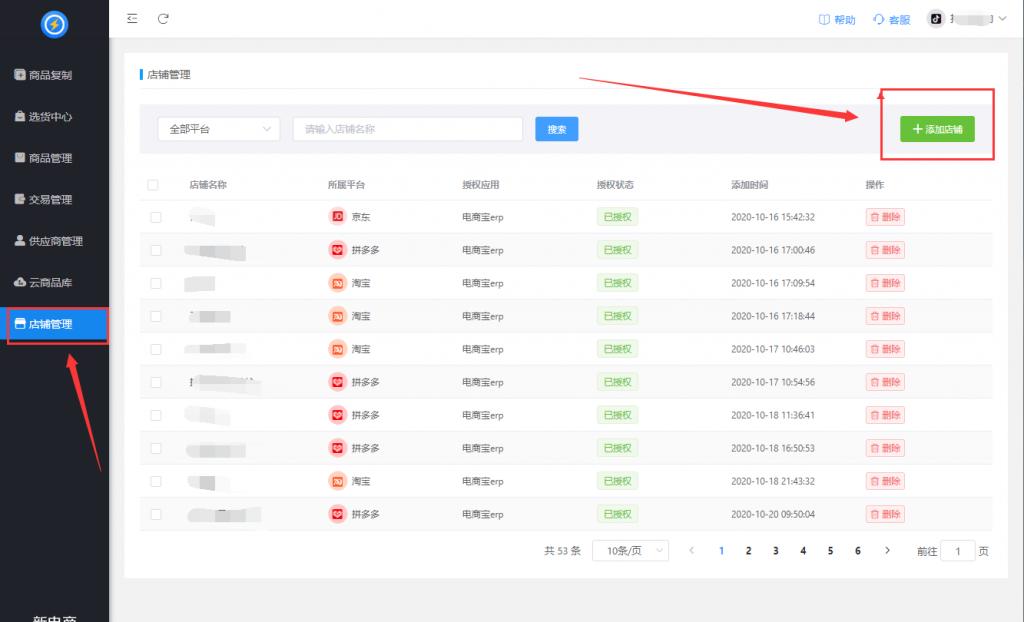Screen dimensions: 1024x622
Task: Select checkbox of row added 2020-10-20 09:50:04
Action: [x=155, y=514]
